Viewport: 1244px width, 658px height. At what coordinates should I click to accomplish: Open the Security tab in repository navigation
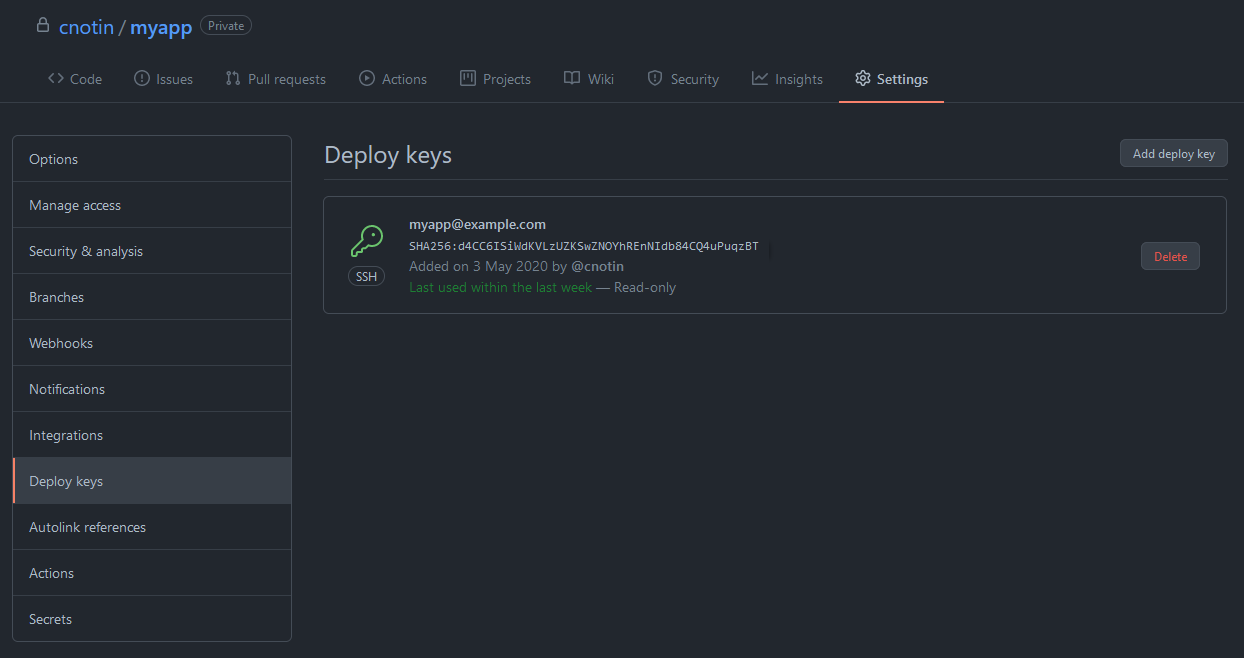point(683,79)
